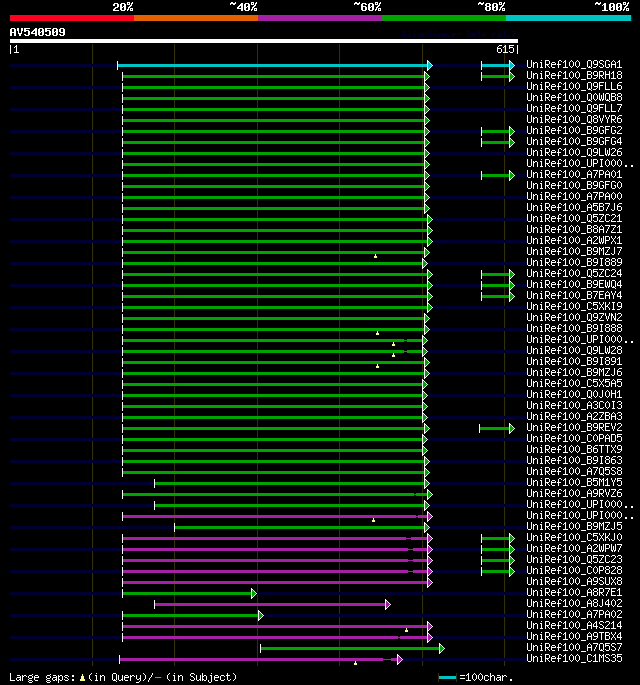This screenshot has height=685, width=640.
Task: Select the UniRef100_A2WPW7 label
Action: pyautogui.click(x=574, y=549)
